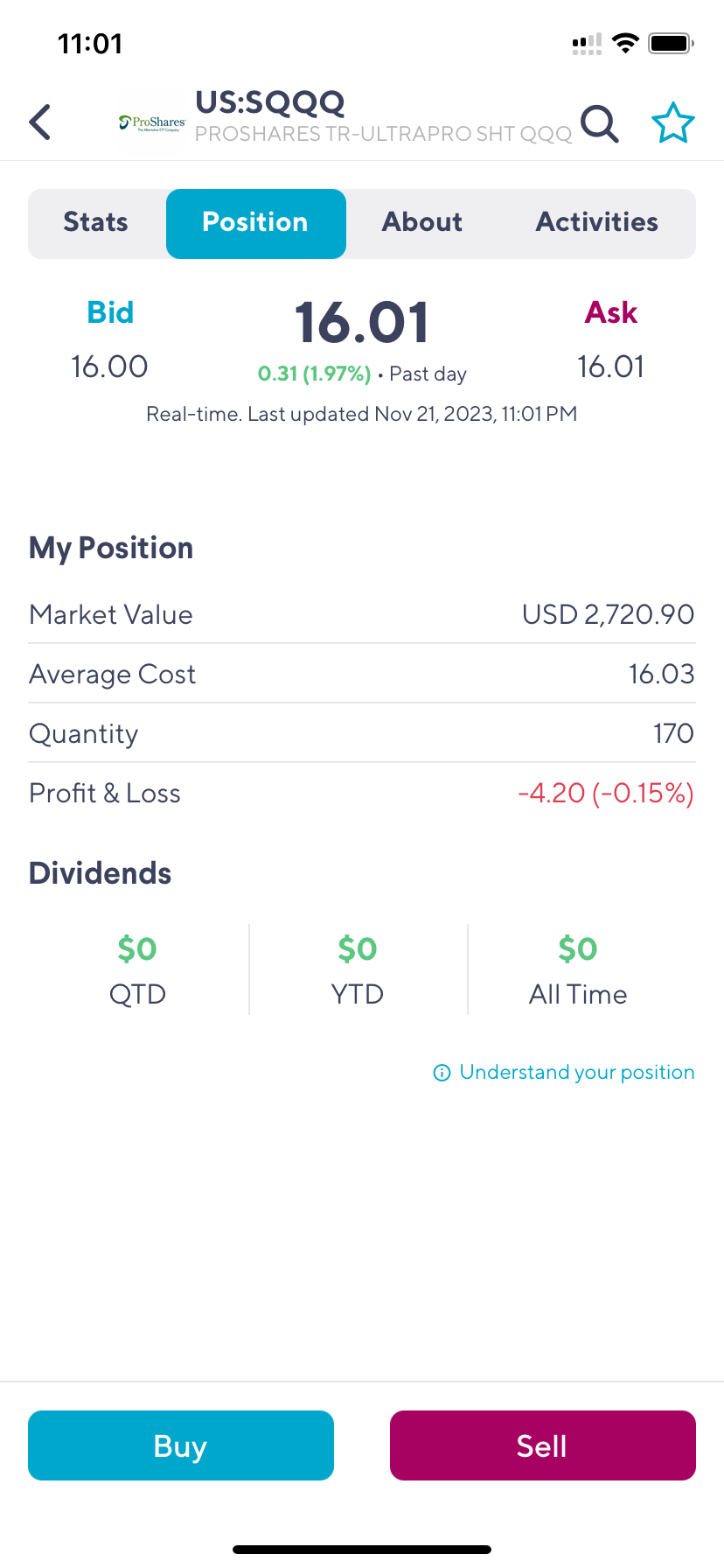The height and width of the screenshot is (1568, 724).
Task: Select the Position tab
Action: (x=256, y=224)
